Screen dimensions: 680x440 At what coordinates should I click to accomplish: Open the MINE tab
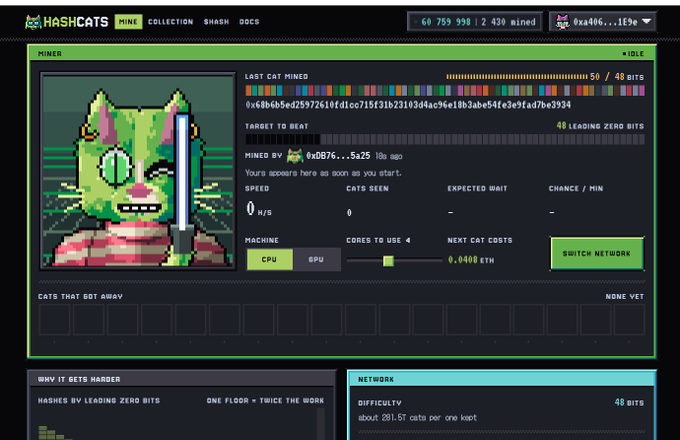pyautogui.click(x=128, y=22)
